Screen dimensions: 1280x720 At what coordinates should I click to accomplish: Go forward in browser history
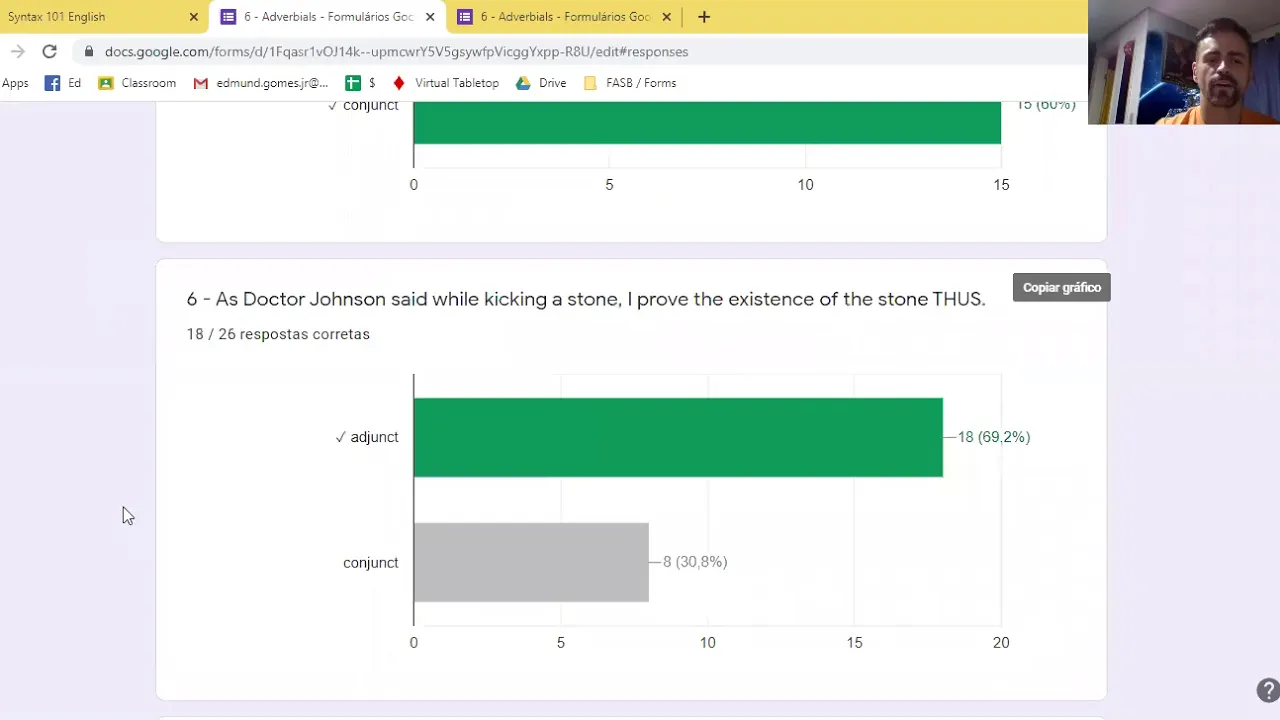tap(18, 51)
